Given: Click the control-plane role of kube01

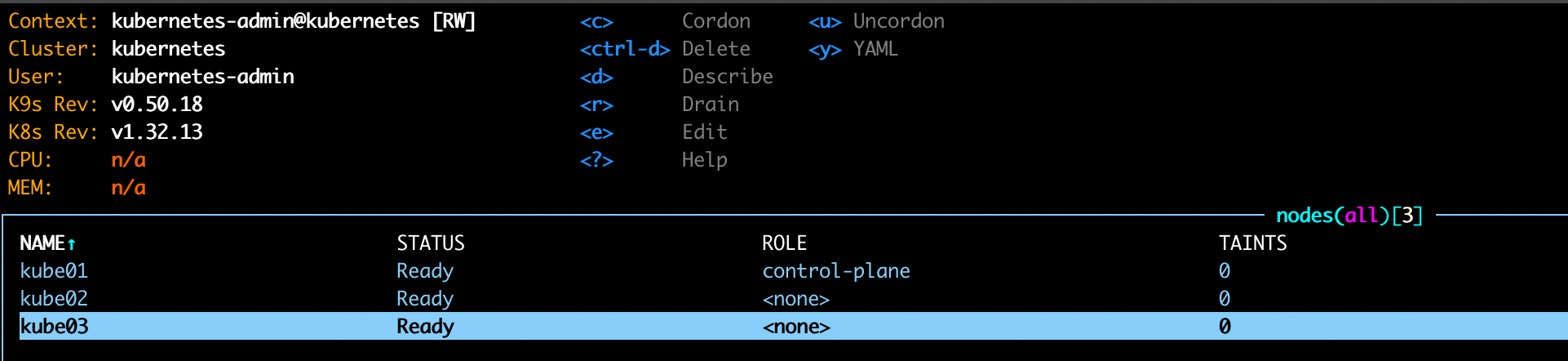Looking at the screenshot, I should click(x=835, y=271).
